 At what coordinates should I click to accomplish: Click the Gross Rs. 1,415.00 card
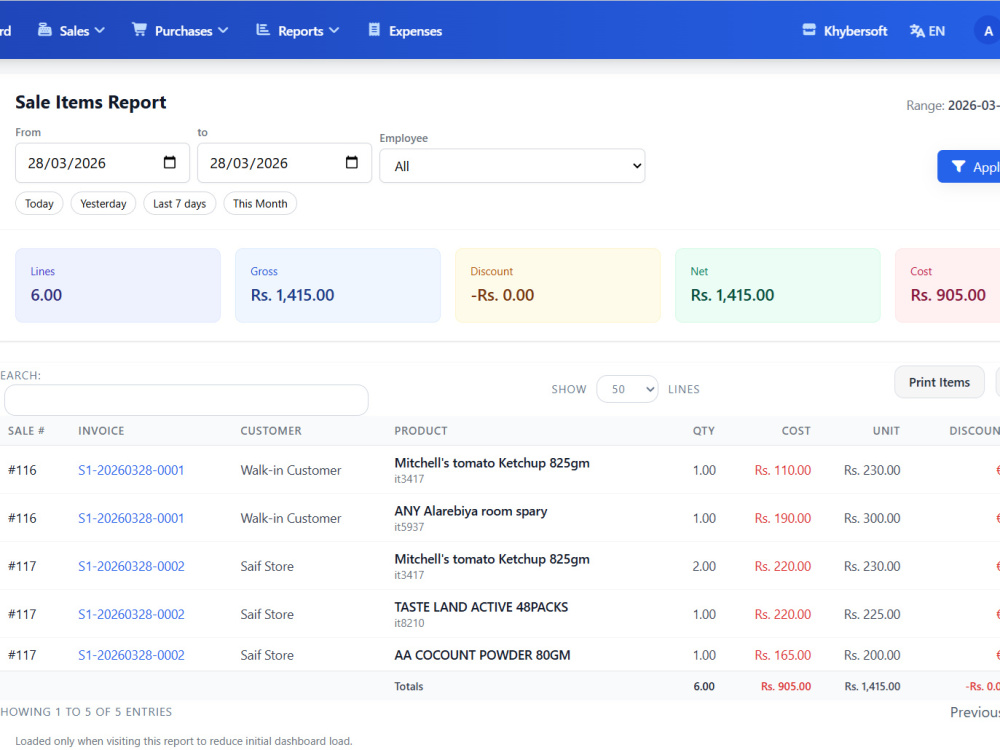(x=338, y=285)
